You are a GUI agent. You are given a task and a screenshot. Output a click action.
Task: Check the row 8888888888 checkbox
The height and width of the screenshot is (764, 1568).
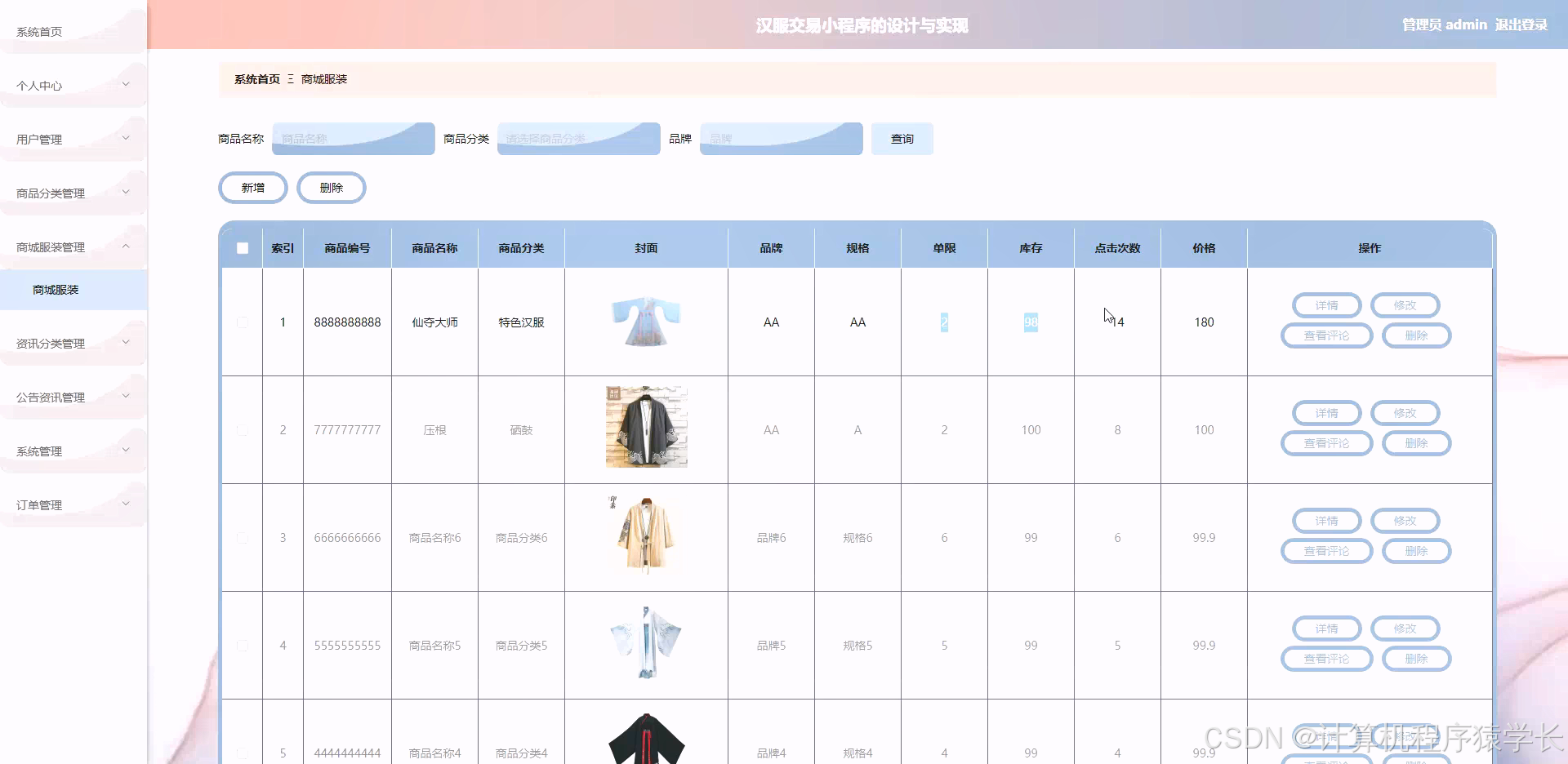(x=243, y=322)
